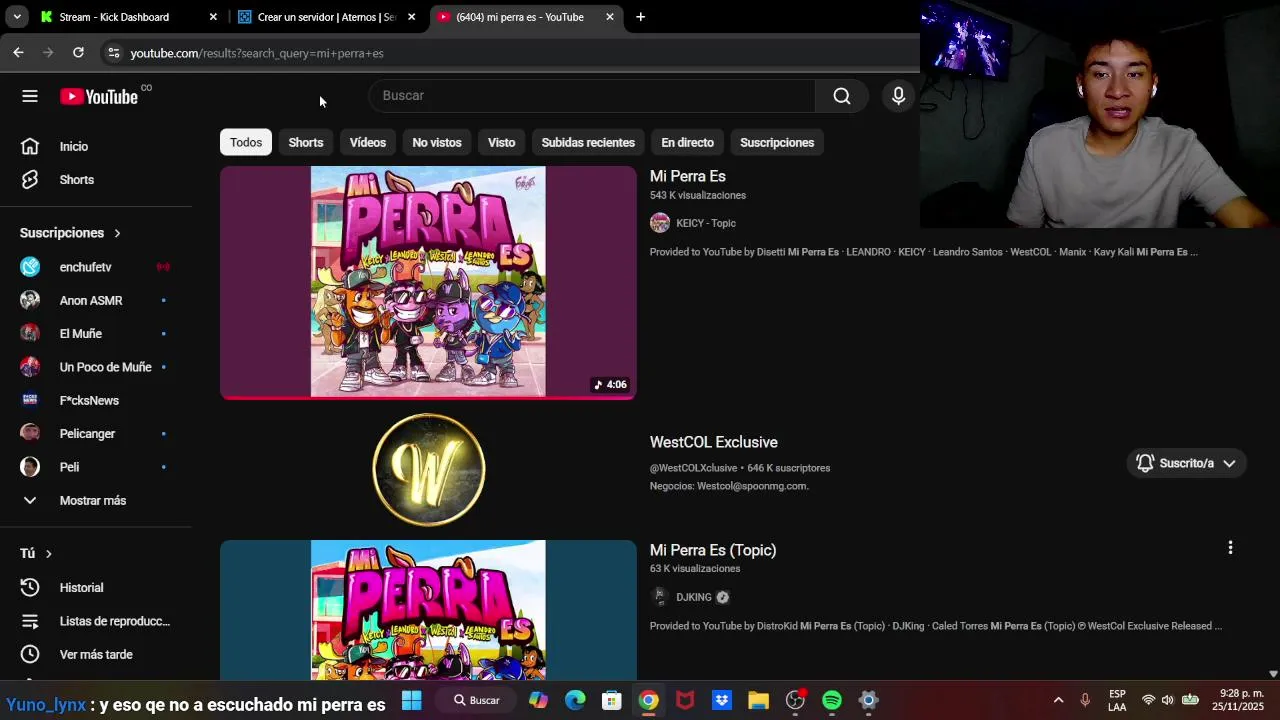Open Mi Perra Es (Topic) thumbnail

point(428,611)
